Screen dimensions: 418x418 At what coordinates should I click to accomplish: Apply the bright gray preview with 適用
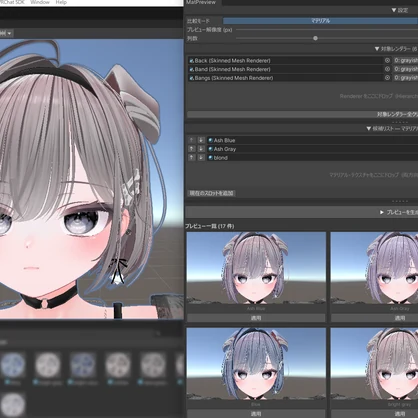tap(375, 414)
